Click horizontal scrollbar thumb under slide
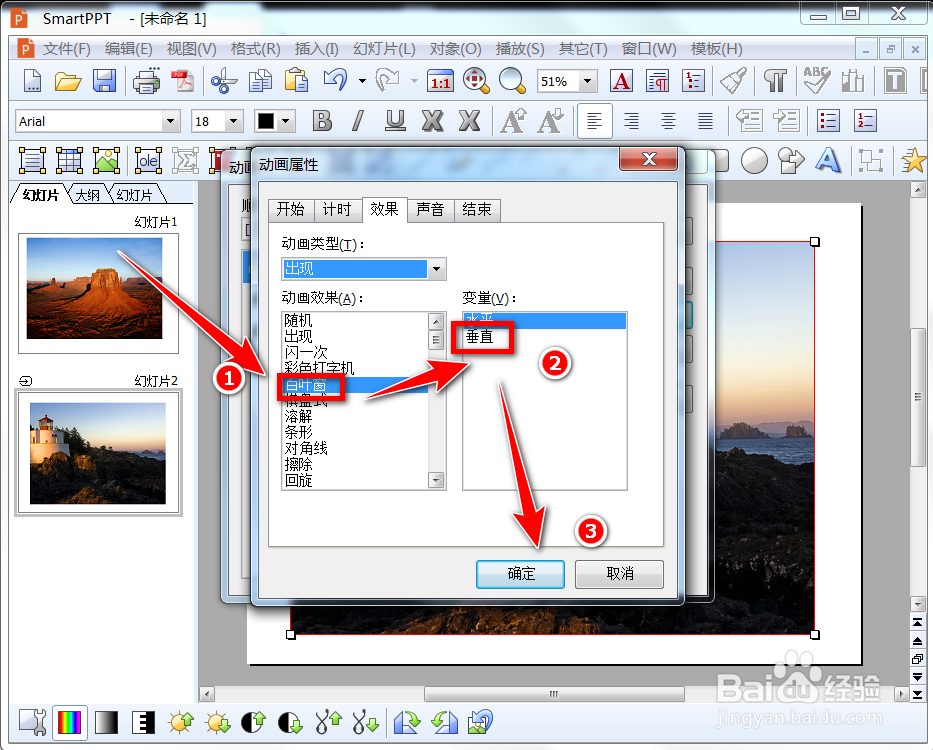Viewport: 933px width, 750px height. 554,694
